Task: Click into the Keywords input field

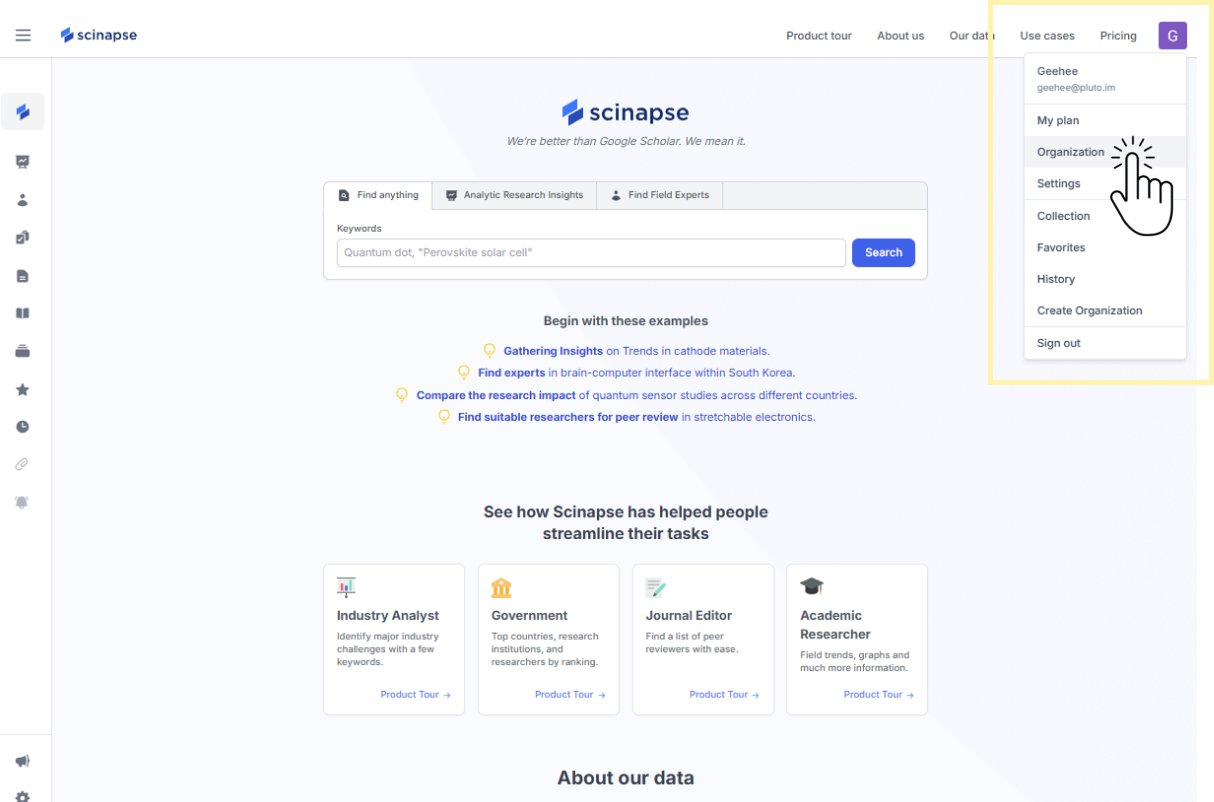Action: (x=591, y=253)
